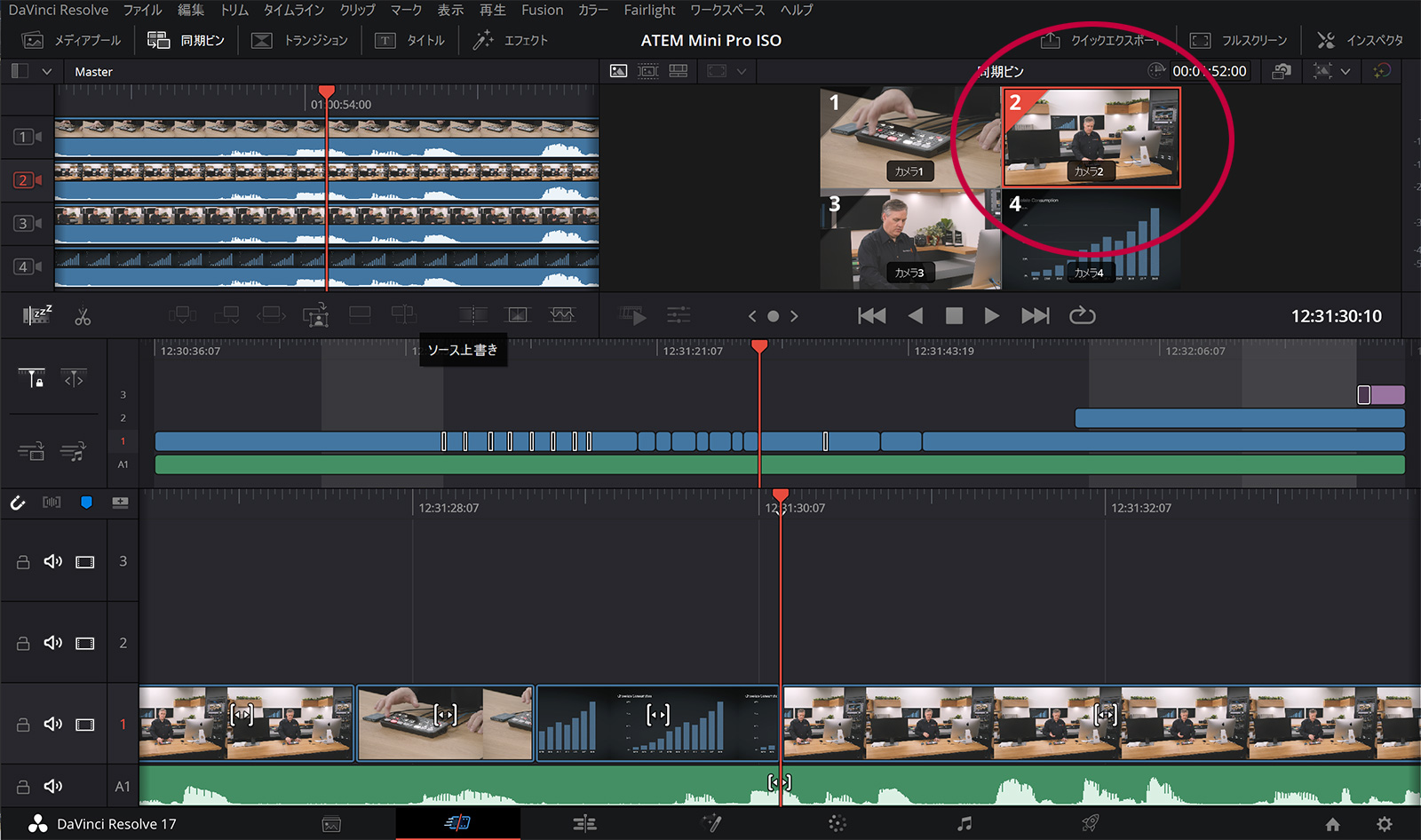Mute the A1 audio track
The height and width of the screenshot is (840, 1421).
click(53, 786)
